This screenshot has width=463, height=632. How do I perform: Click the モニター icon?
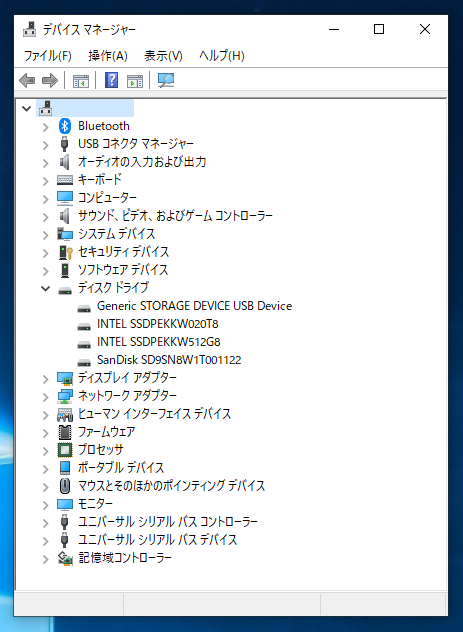click(65, 504)
